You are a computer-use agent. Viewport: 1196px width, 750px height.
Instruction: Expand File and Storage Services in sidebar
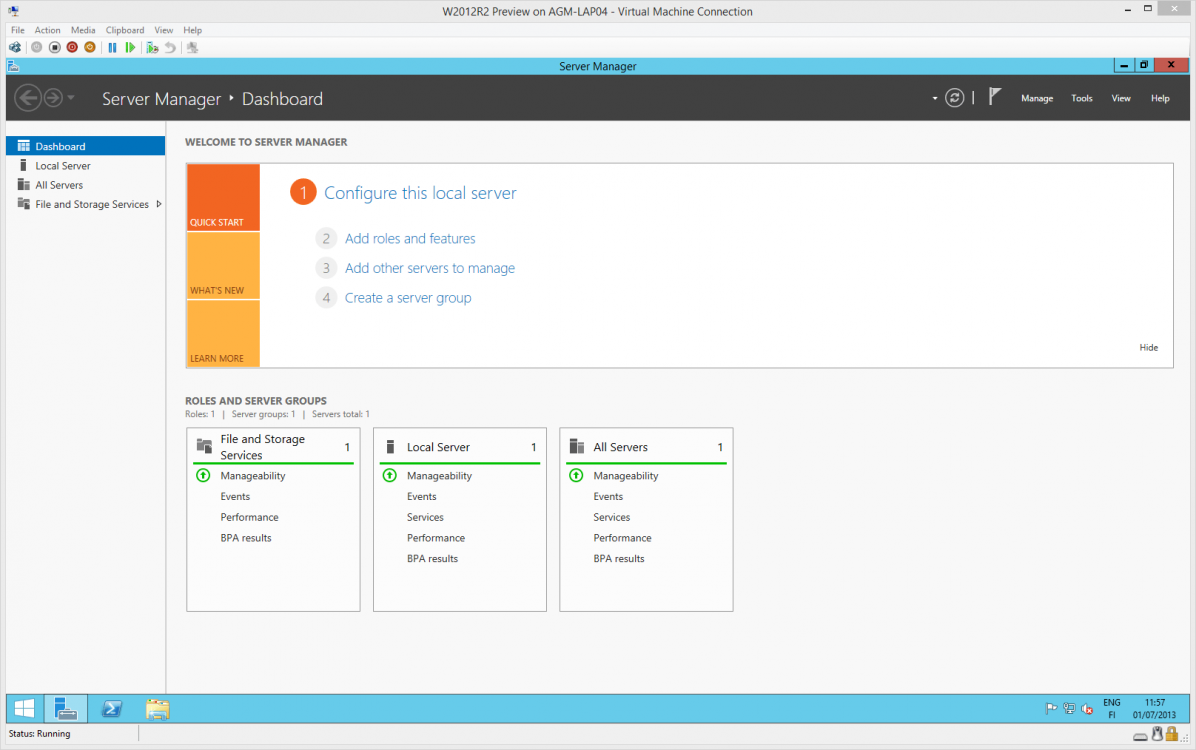(x=159, y=204)
